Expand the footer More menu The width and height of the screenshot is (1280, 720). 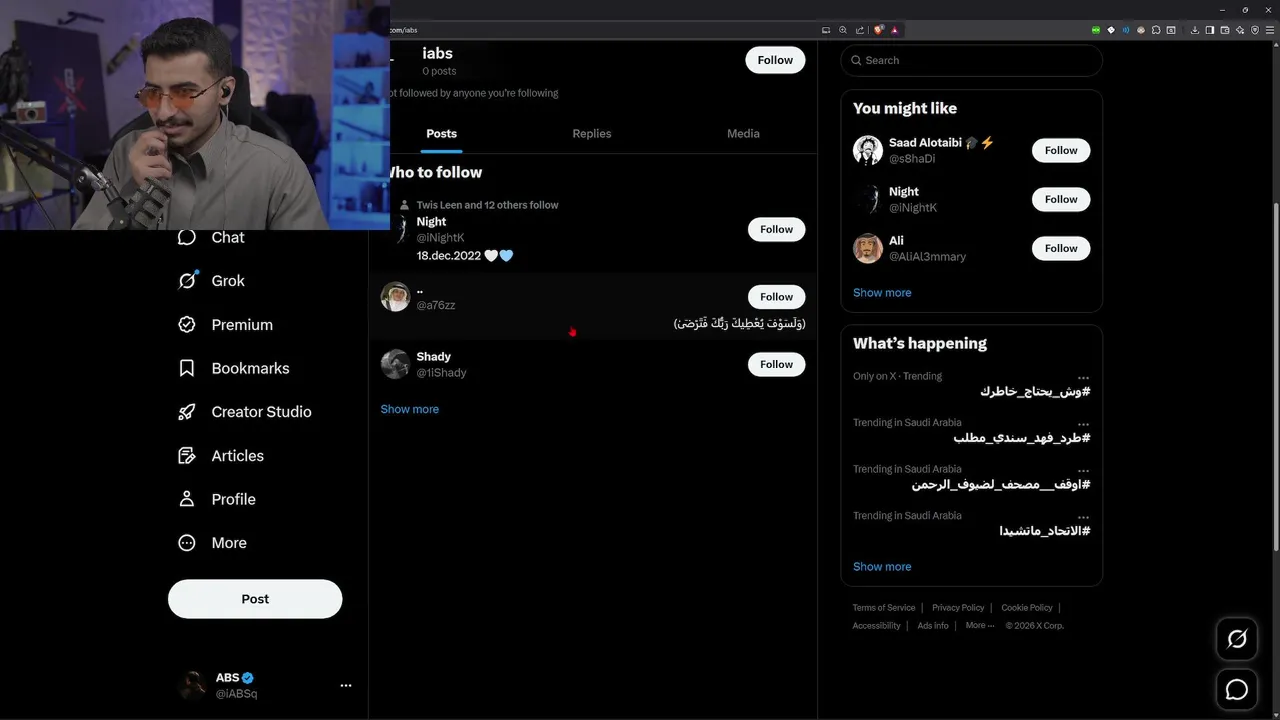click(x=980, y=625)
